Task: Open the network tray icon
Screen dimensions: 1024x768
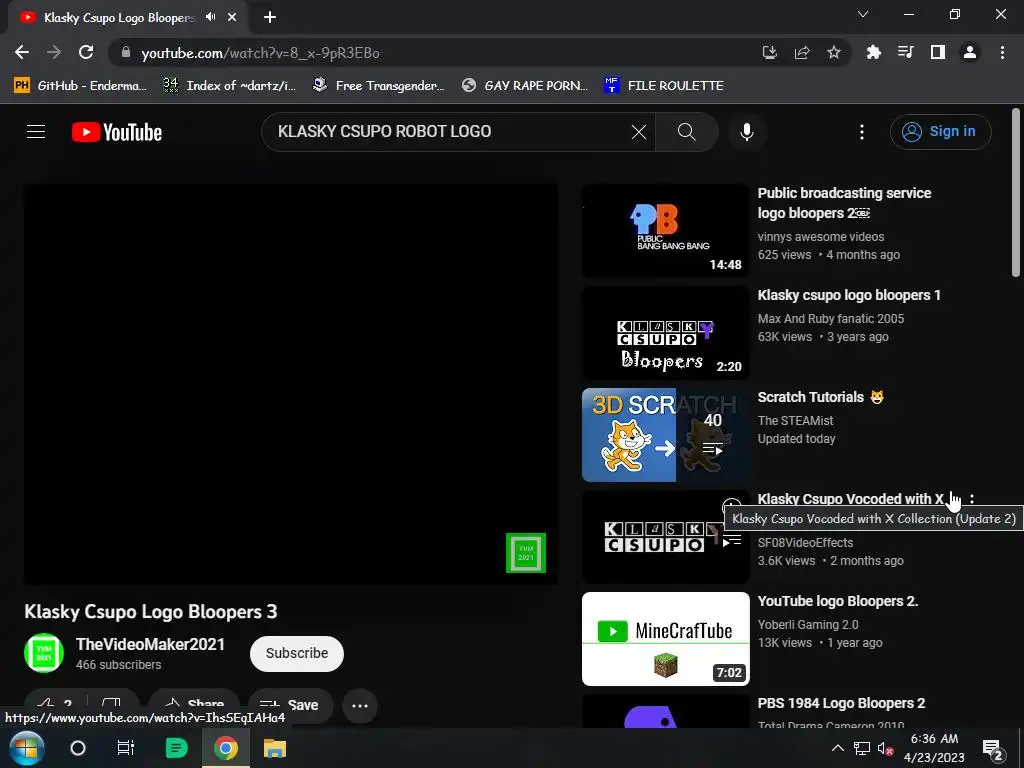Action: click(x=862, y=748)
